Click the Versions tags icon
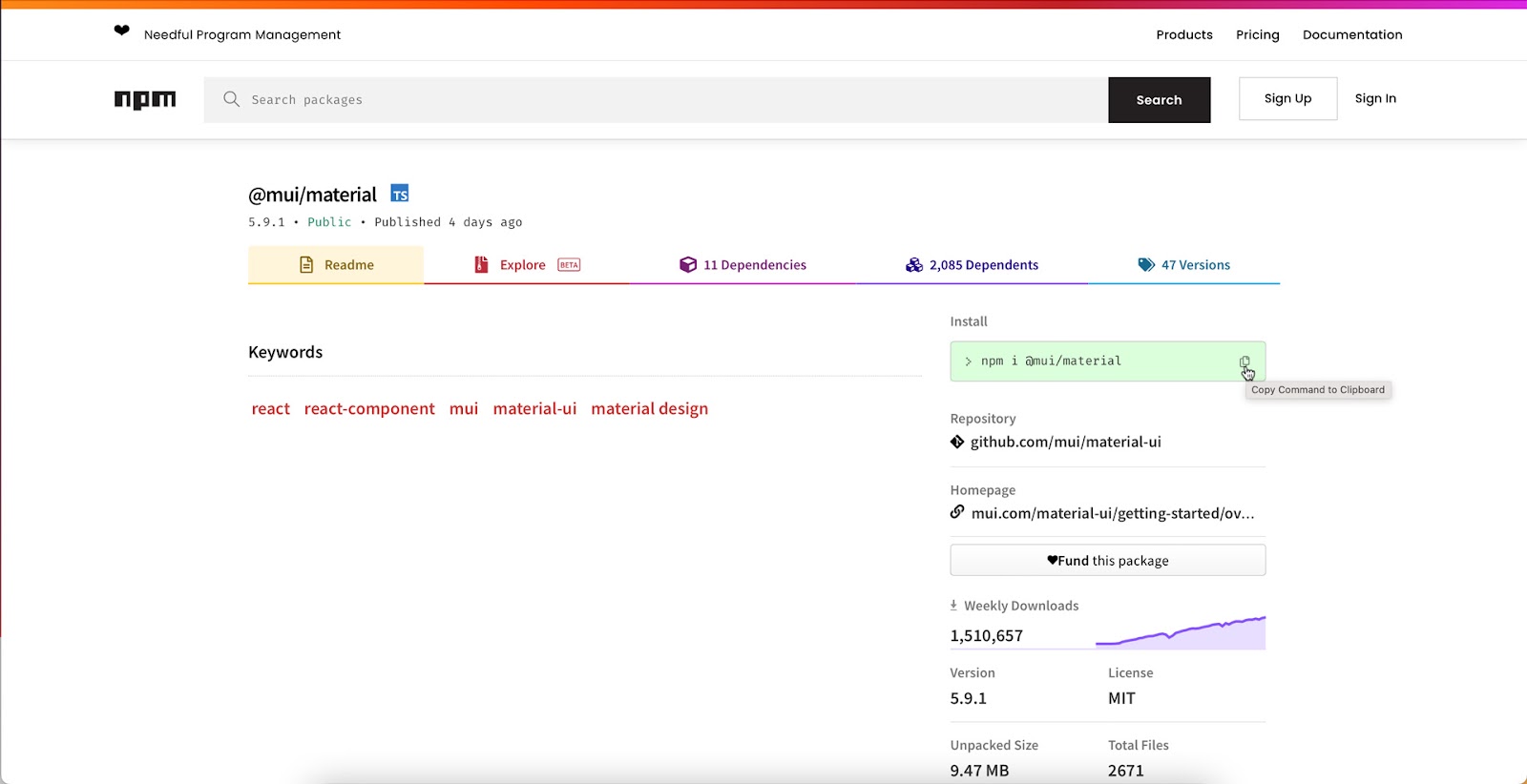The height and width of the screenshot is (784, 1527). pos(1146,265)
